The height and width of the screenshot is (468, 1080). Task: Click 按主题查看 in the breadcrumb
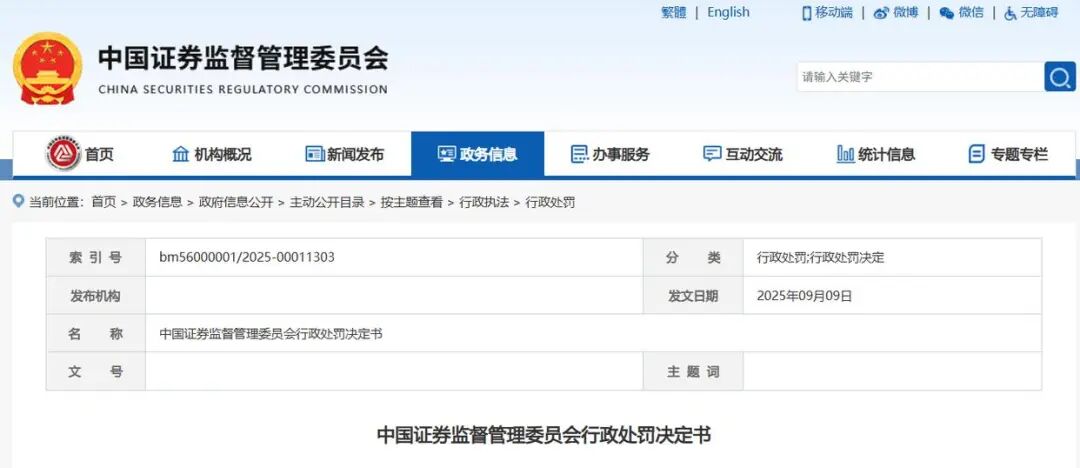[x=412, y=202]
